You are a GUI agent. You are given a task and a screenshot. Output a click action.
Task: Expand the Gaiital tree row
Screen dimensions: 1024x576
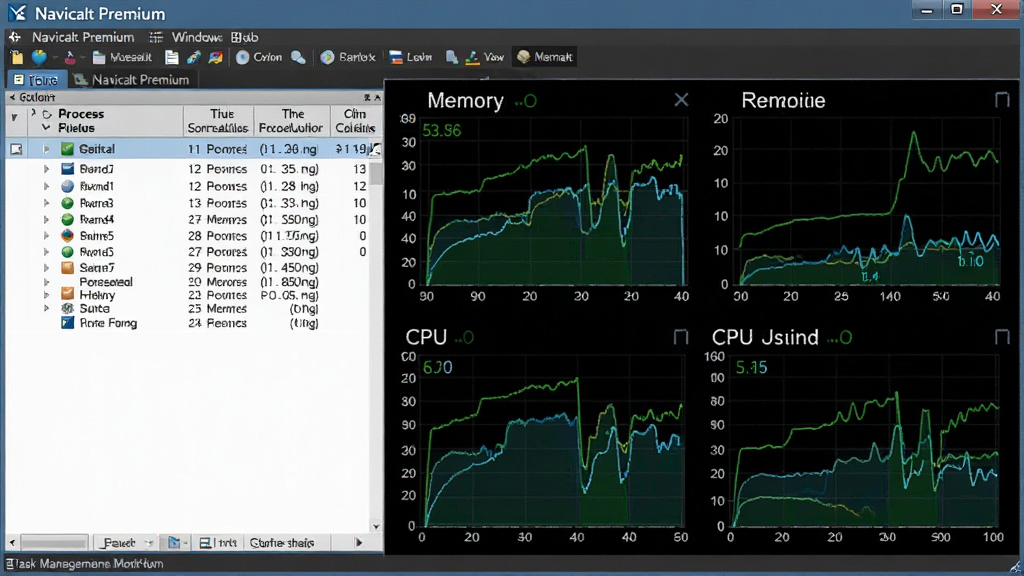[x=46, y=149]
